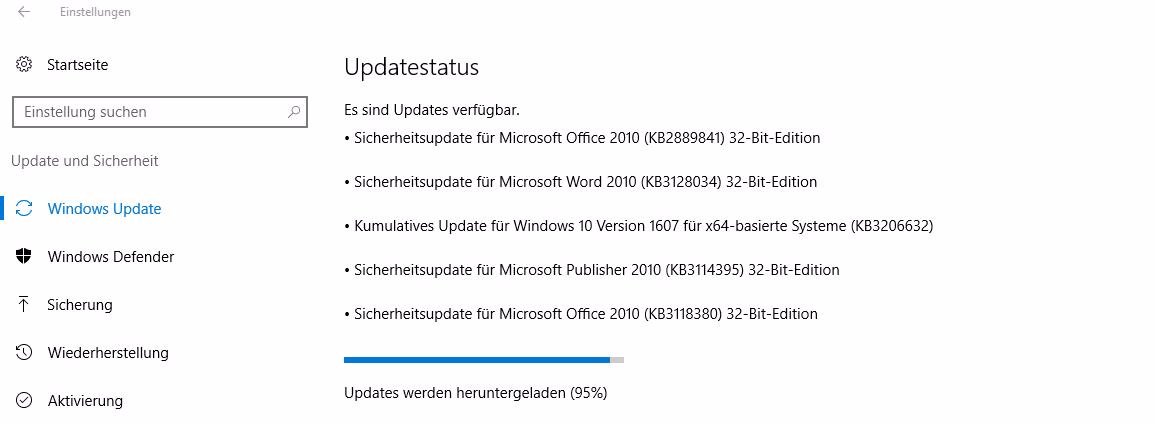The width and height of the screenshot is (1155, 424).
Task: Focus the Einstellung suchen search box
Action: 160,112
